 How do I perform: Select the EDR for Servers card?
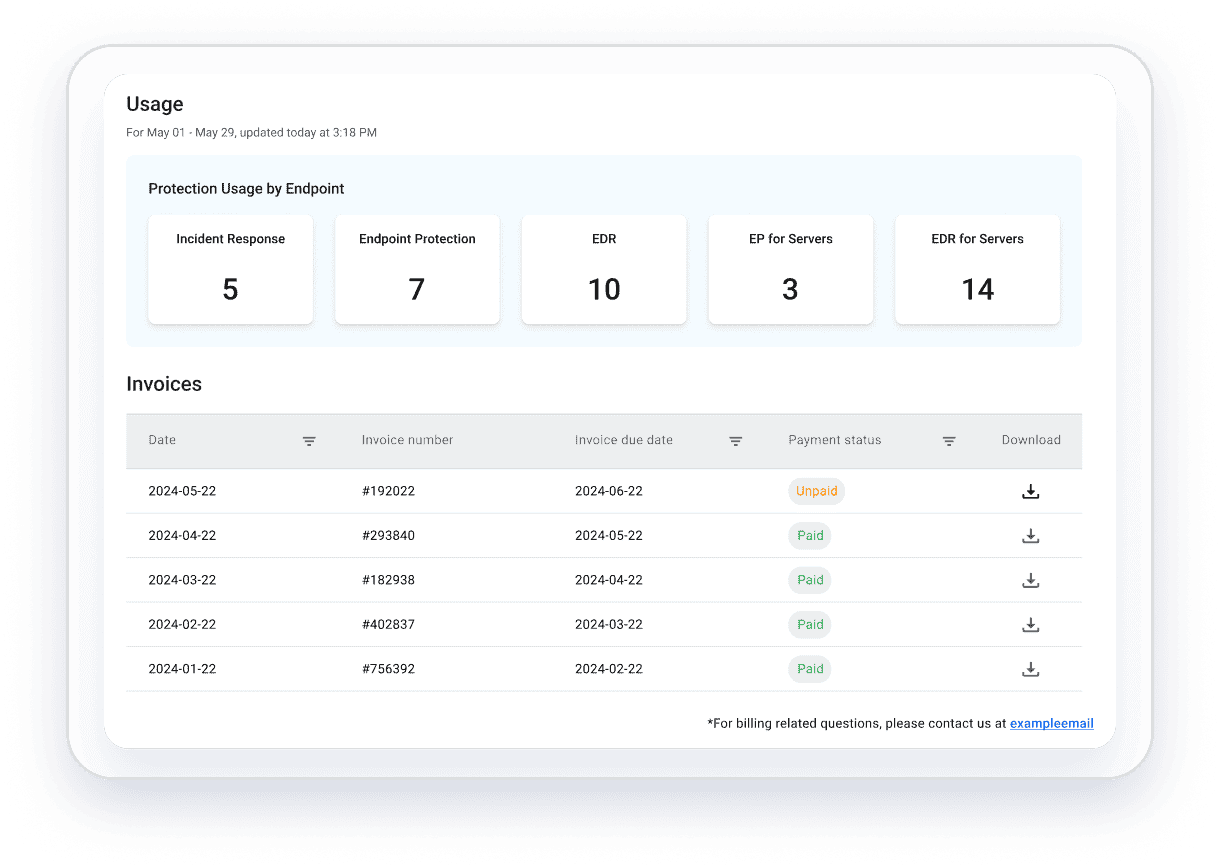pos(977,269)
